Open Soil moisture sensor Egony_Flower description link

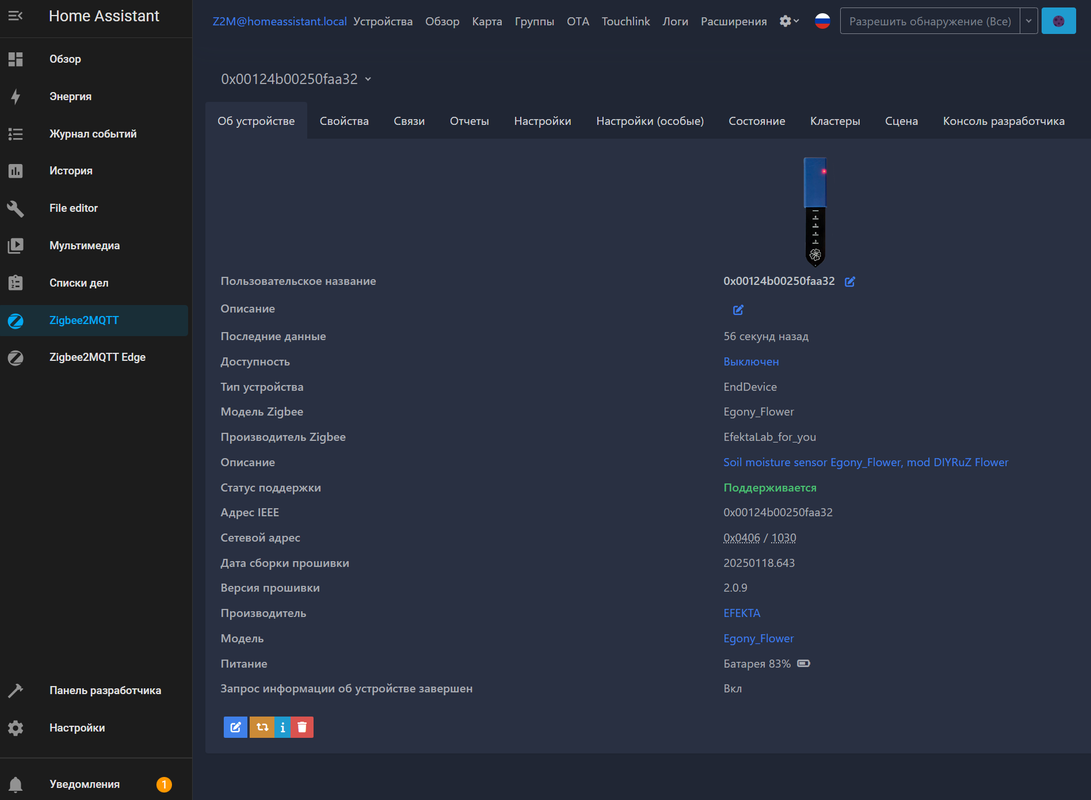(866, 463)
